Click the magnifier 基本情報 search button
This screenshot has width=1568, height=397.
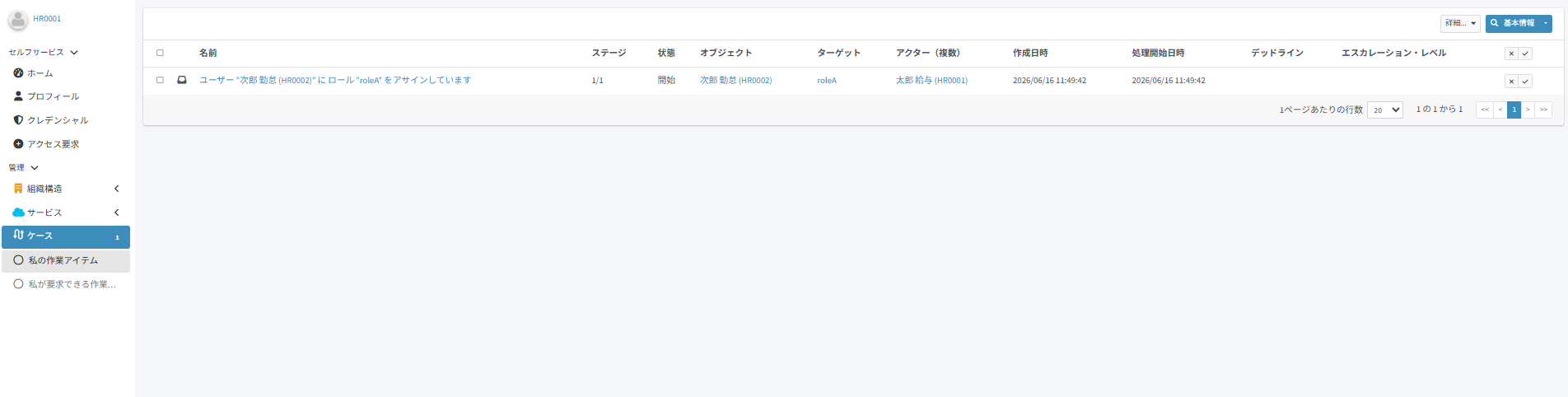tap(1513, 23)
